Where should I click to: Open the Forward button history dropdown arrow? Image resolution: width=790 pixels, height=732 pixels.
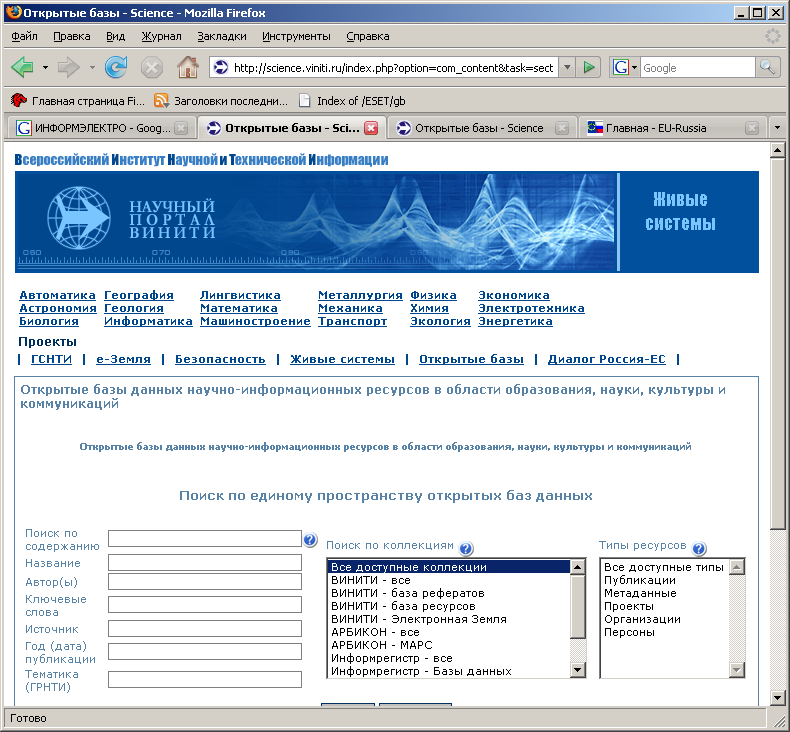coord(92,67)
